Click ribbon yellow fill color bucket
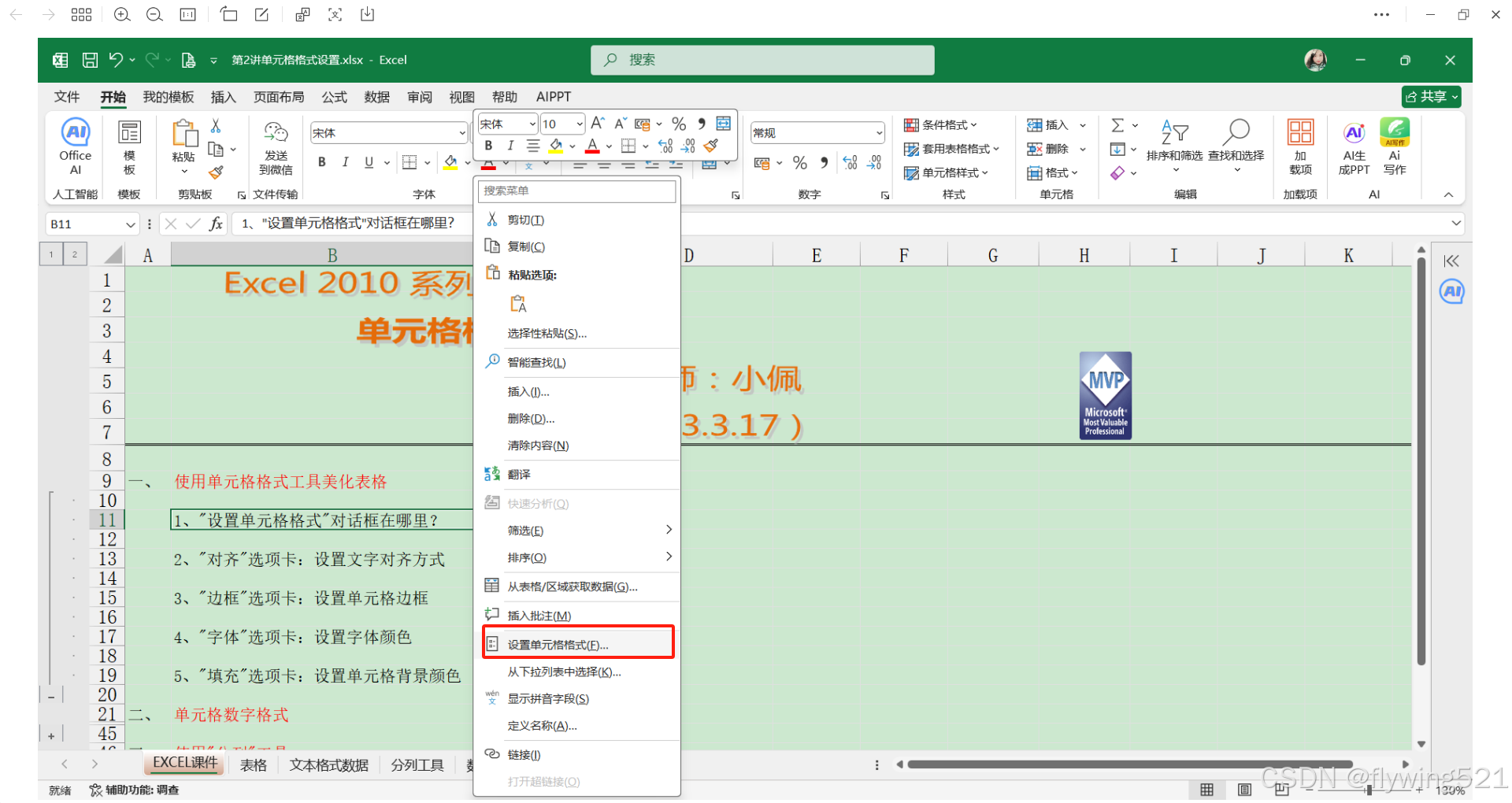 (x=450, y=162)
